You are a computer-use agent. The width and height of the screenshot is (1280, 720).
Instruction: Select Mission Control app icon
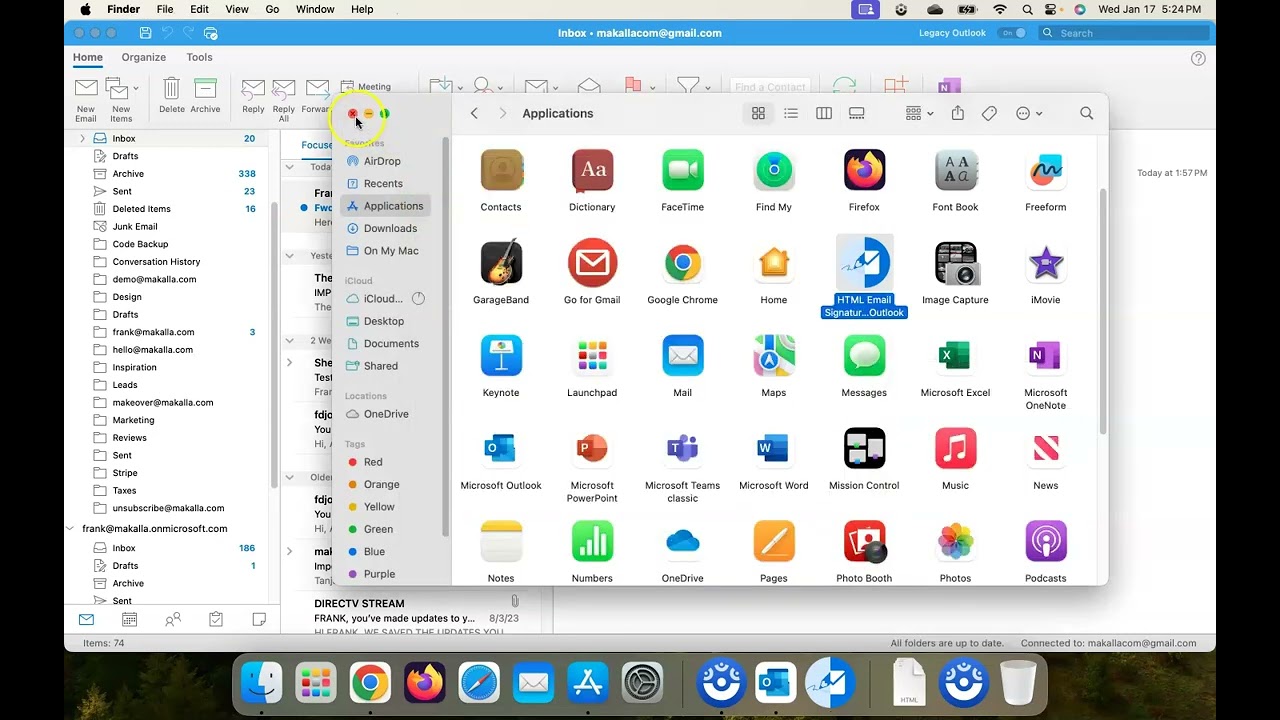pyautogui.click(x=864, y=449)
